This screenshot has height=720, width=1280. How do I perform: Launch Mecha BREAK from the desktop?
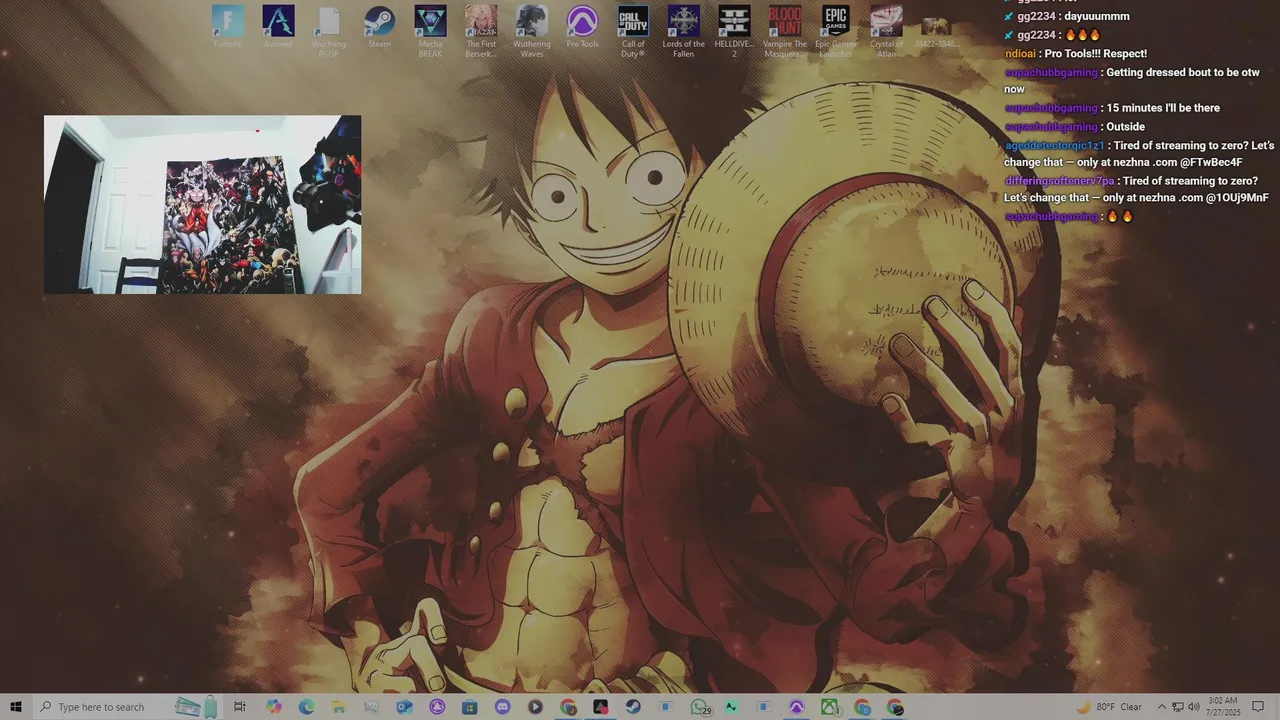pyautogui.click(x=430, y=32)
